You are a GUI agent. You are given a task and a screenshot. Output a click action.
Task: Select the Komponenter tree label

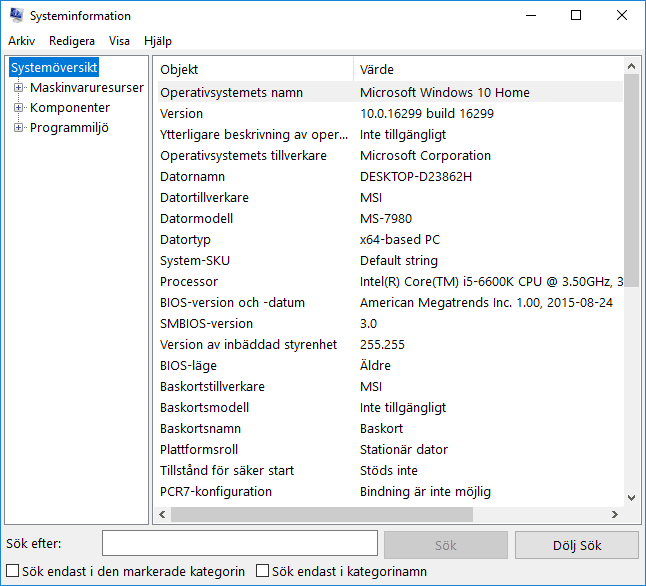(70, 108)
